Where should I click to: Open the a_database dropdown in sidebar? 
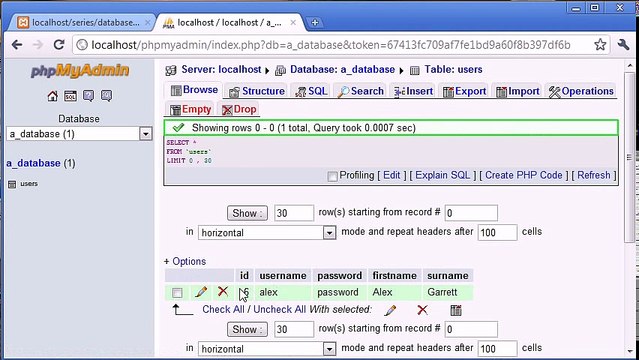[x=79, y=134]
